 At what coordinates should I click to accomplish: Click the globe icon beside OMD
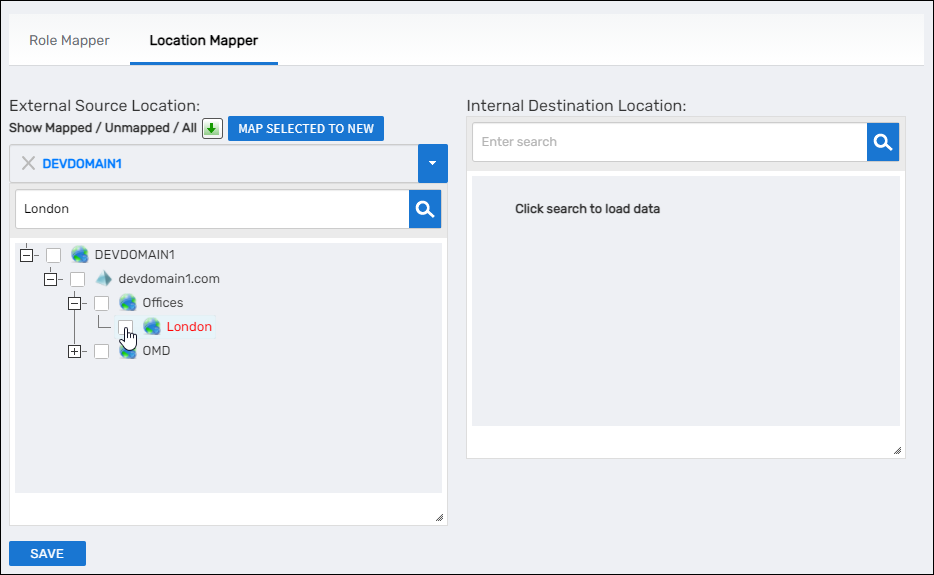[128, 351]
